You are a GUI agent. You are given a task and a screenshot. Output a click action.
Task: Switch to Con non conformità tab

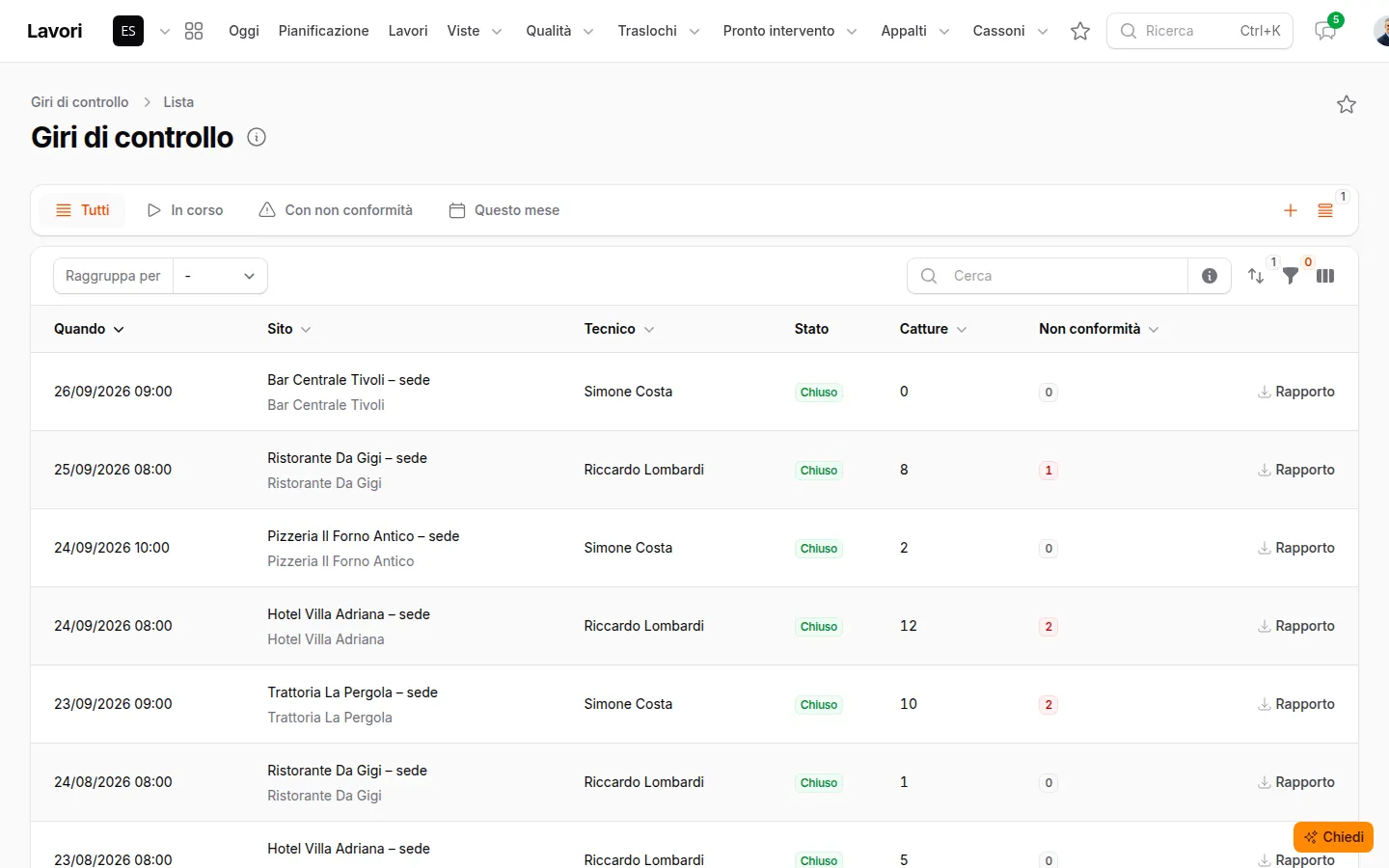(336, 210)
